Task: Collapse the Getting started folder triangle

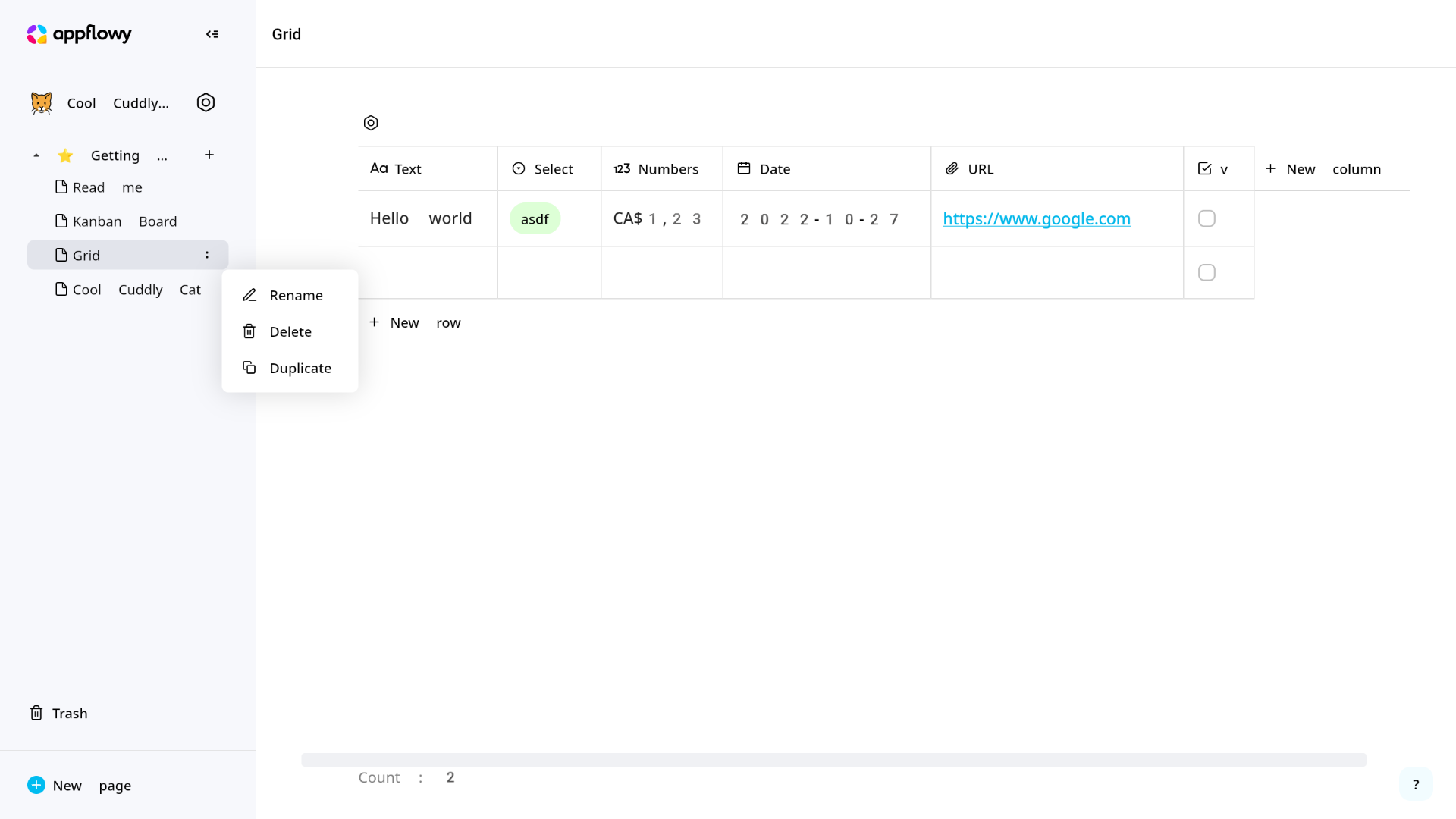Action: [x=36, y=155]
